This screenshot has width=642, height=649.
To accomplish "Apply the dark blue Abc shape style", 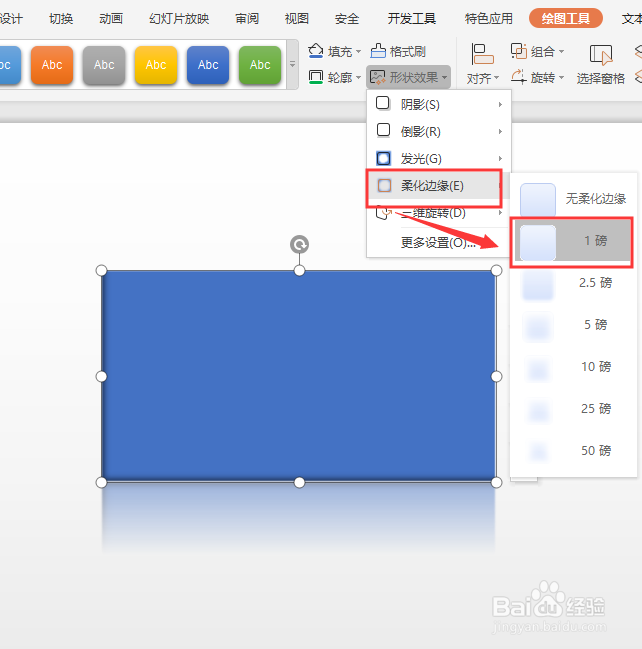I will click(x=208, y=65).
